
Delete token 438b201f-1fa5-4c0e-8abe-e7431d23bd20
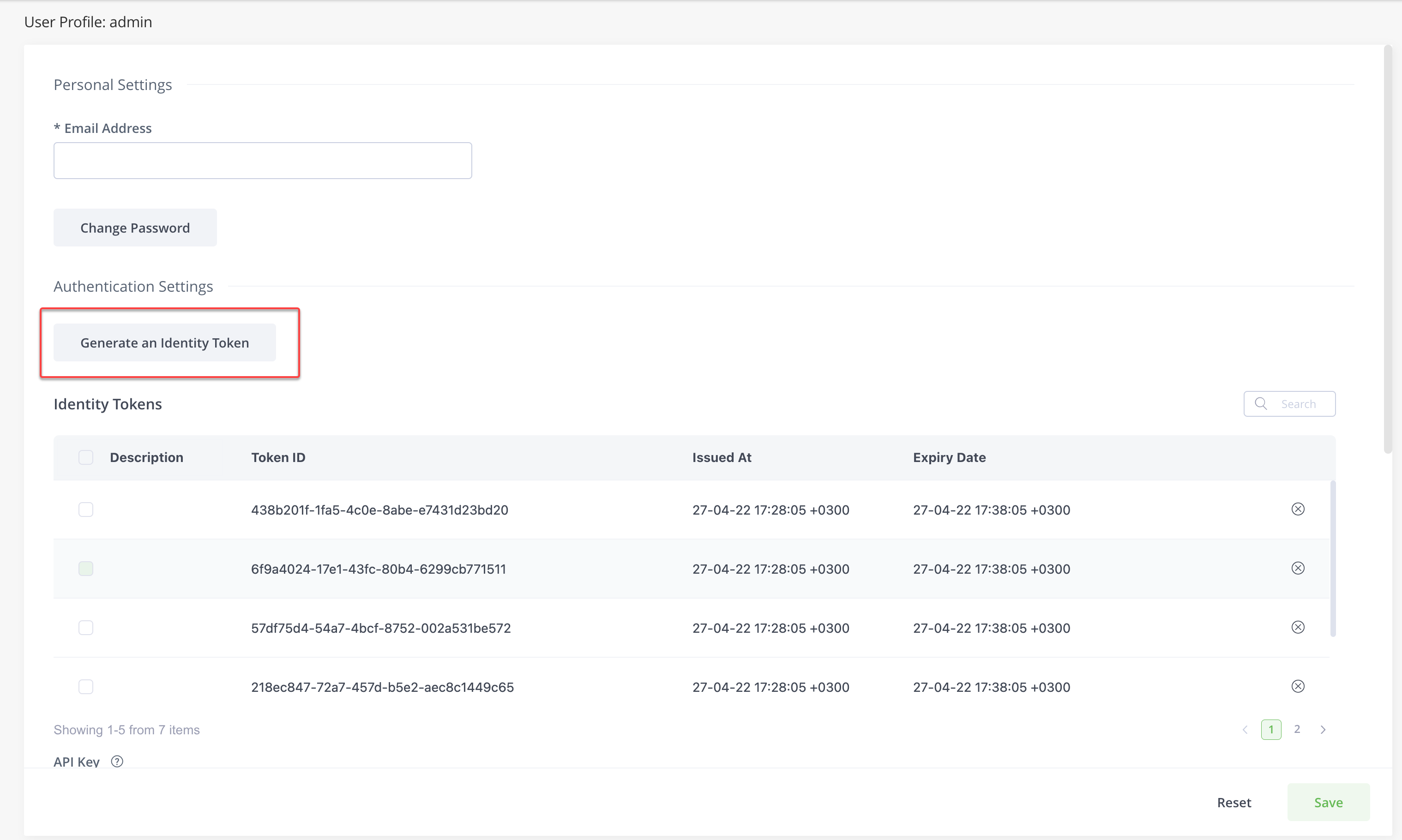tap(1298, 509)
